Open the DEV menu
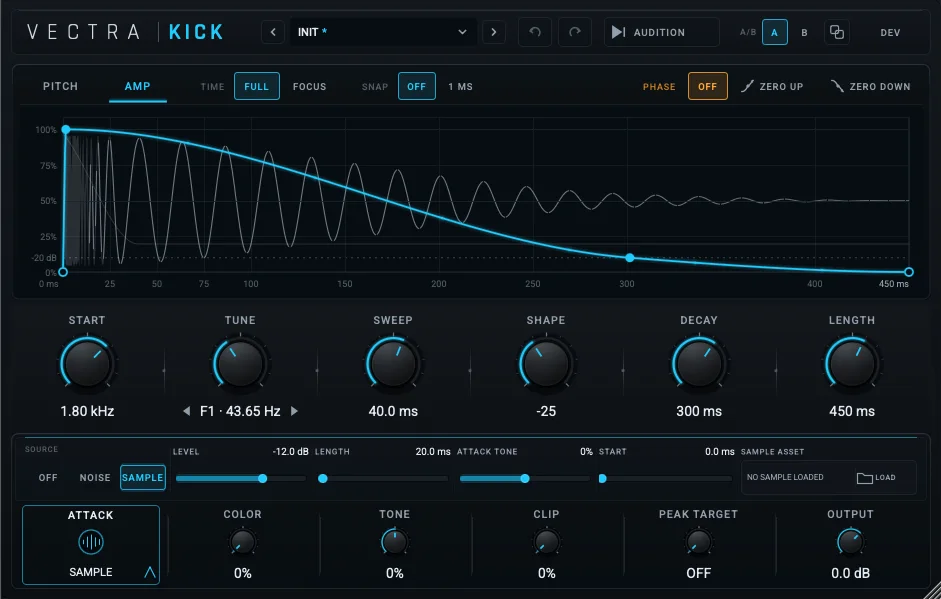 (890, 32)
